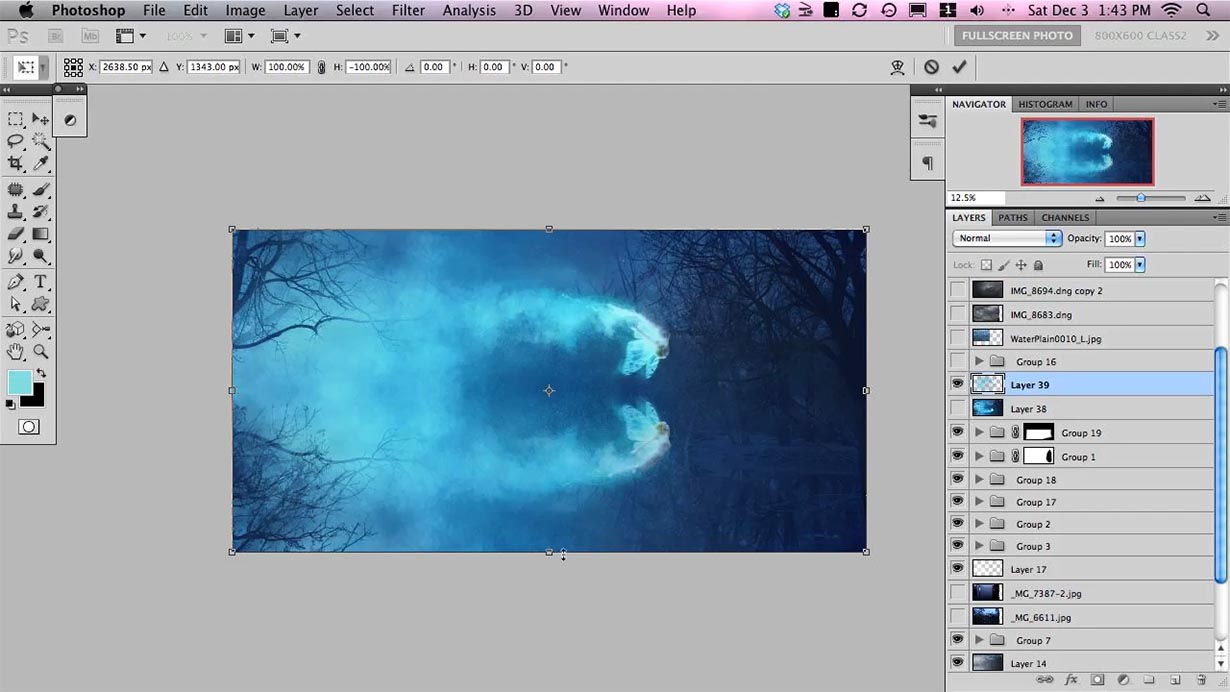Select the Horizontal Type tool
Viewport: 1230px width, 692px height.
click(x=41, y=282)
